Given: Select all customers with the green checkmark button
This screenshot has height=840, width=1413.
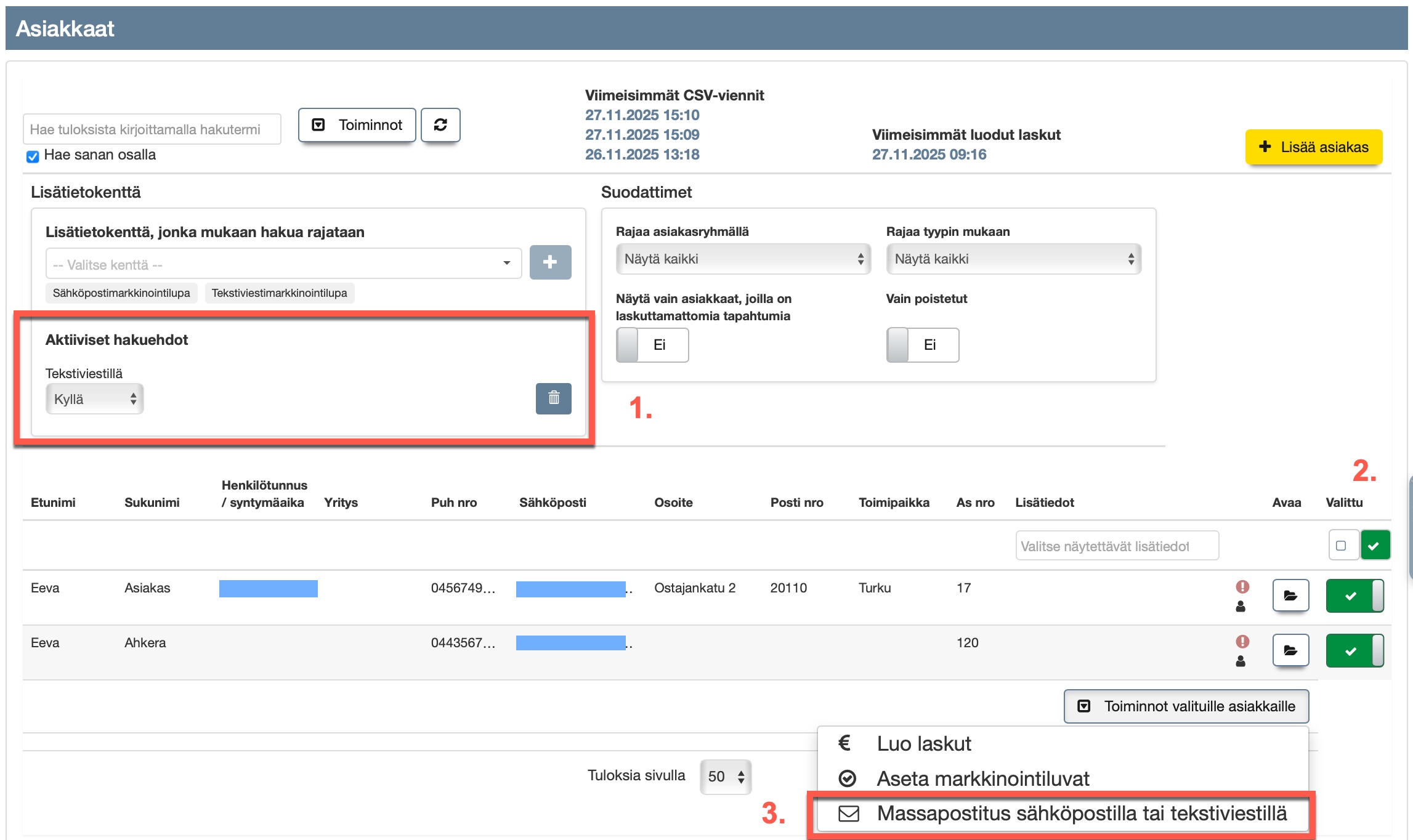Looking at the screenshot, I should [x=1374, y=546].
